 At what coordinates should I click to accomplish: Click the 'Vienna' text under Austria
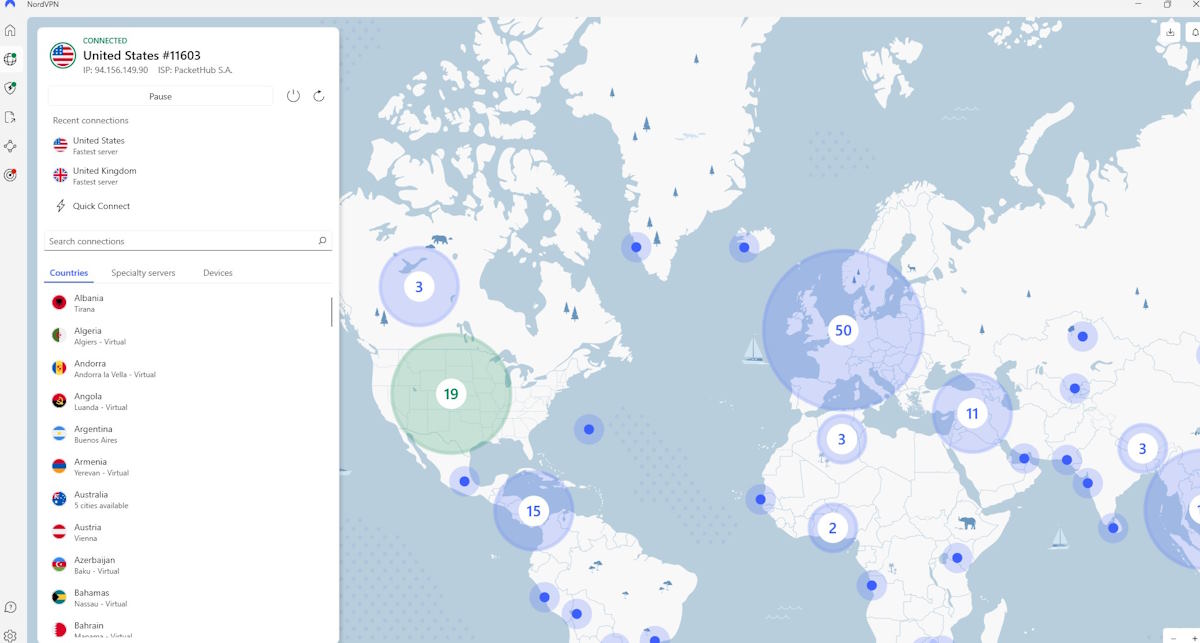click(x=85, y=539)
